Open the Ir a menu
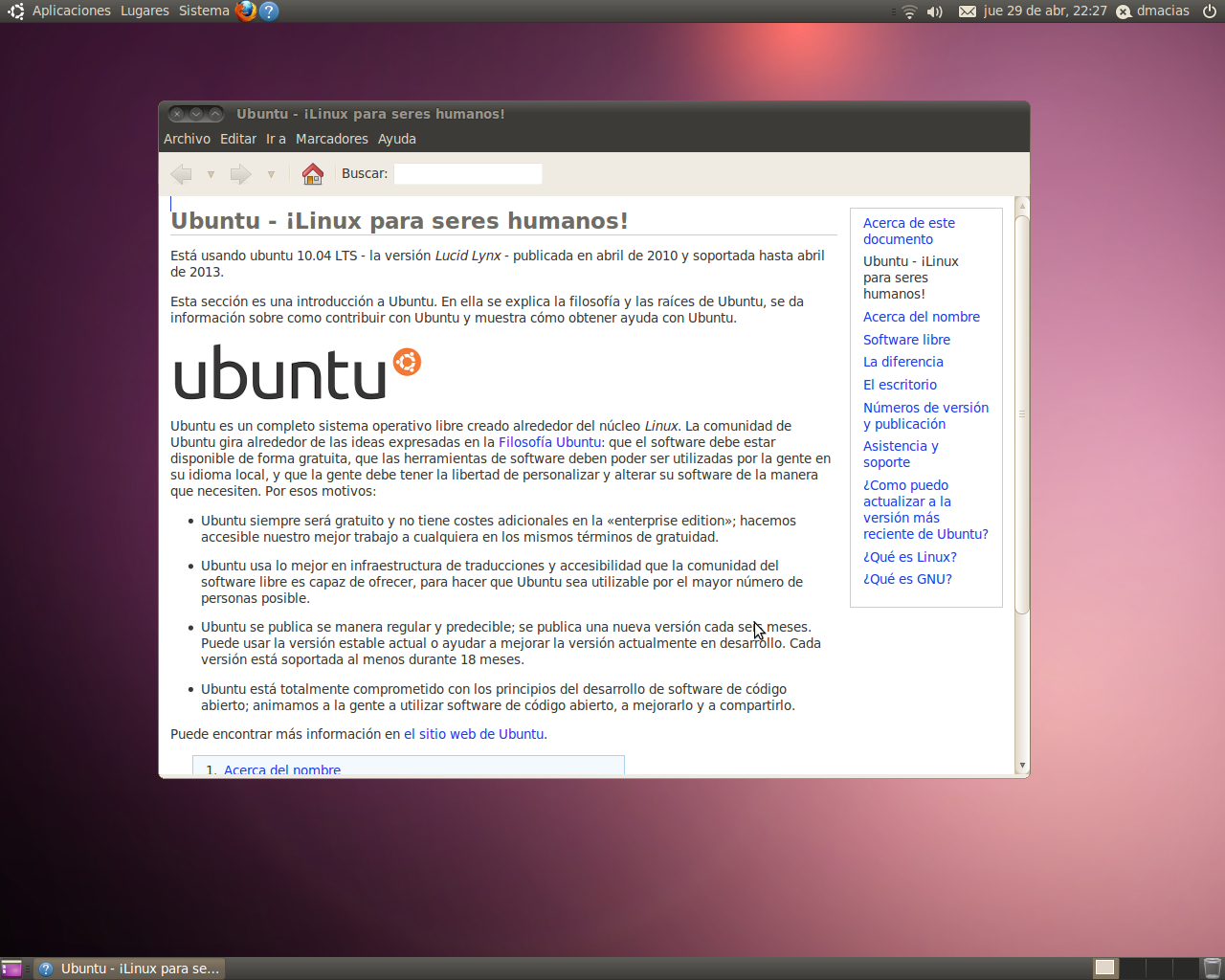1225x980 pixels. (x=276, y=139)
